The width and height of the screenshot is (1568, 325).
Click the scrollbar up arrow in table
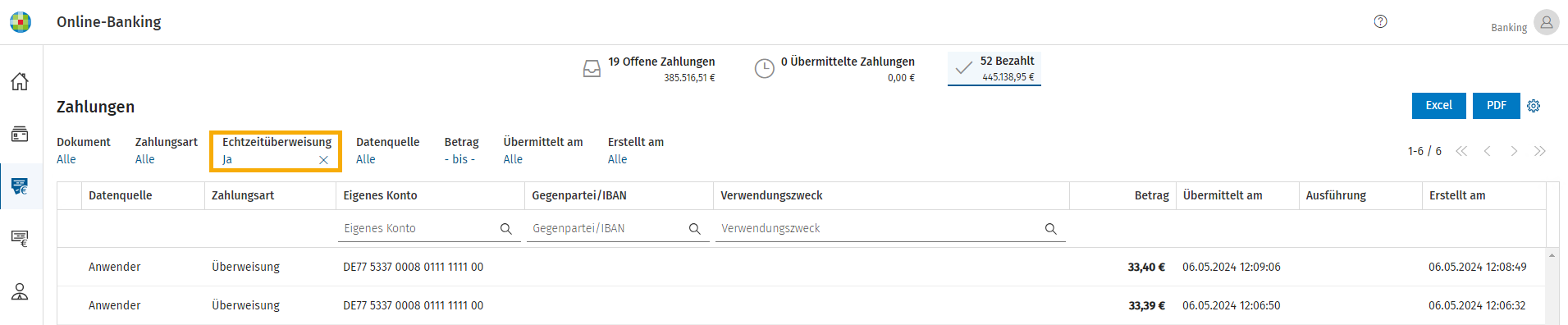[x=1552, y=255]
